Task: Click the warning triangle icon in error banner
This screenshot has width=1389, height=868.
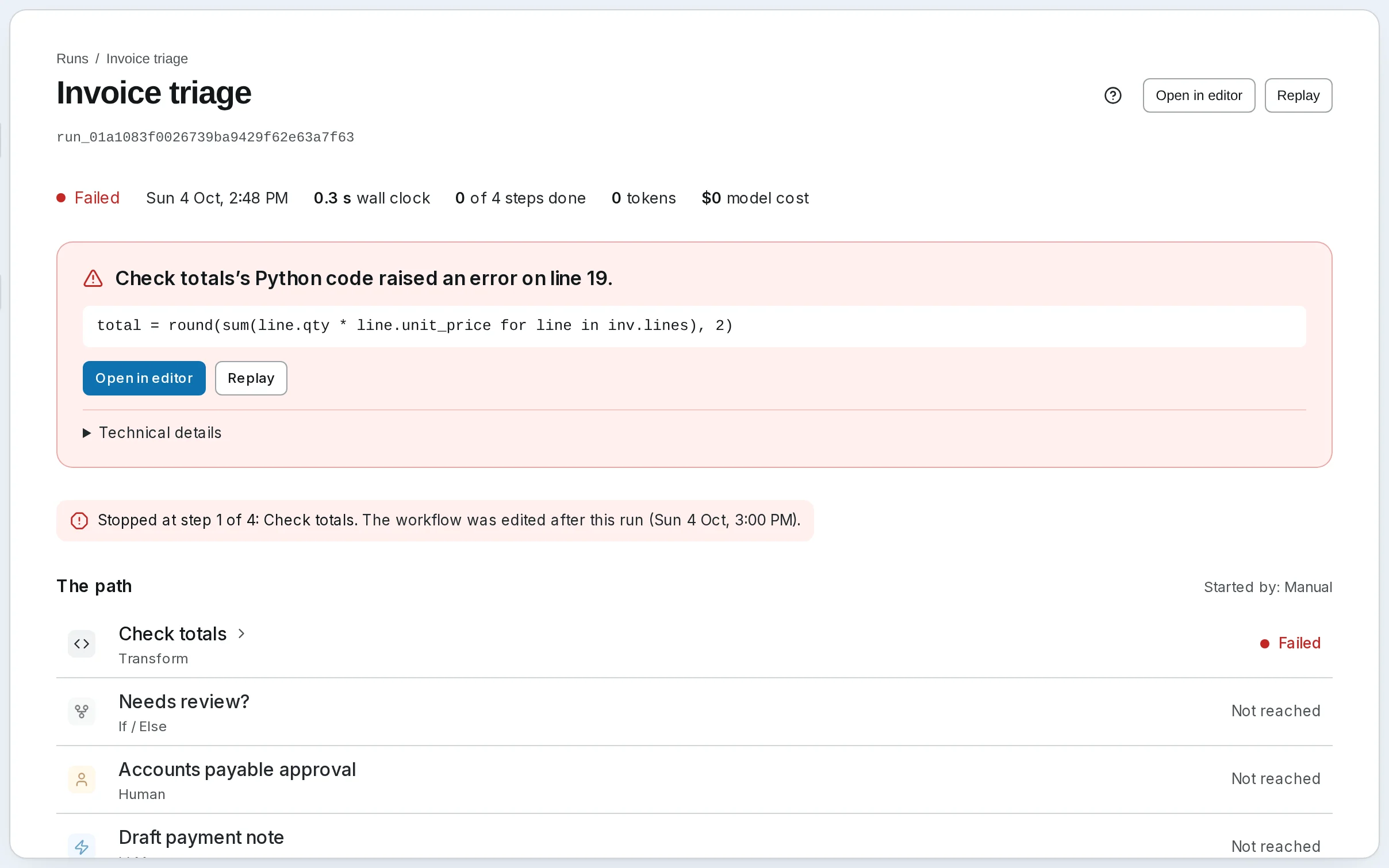Action: (x=93, y=279)
